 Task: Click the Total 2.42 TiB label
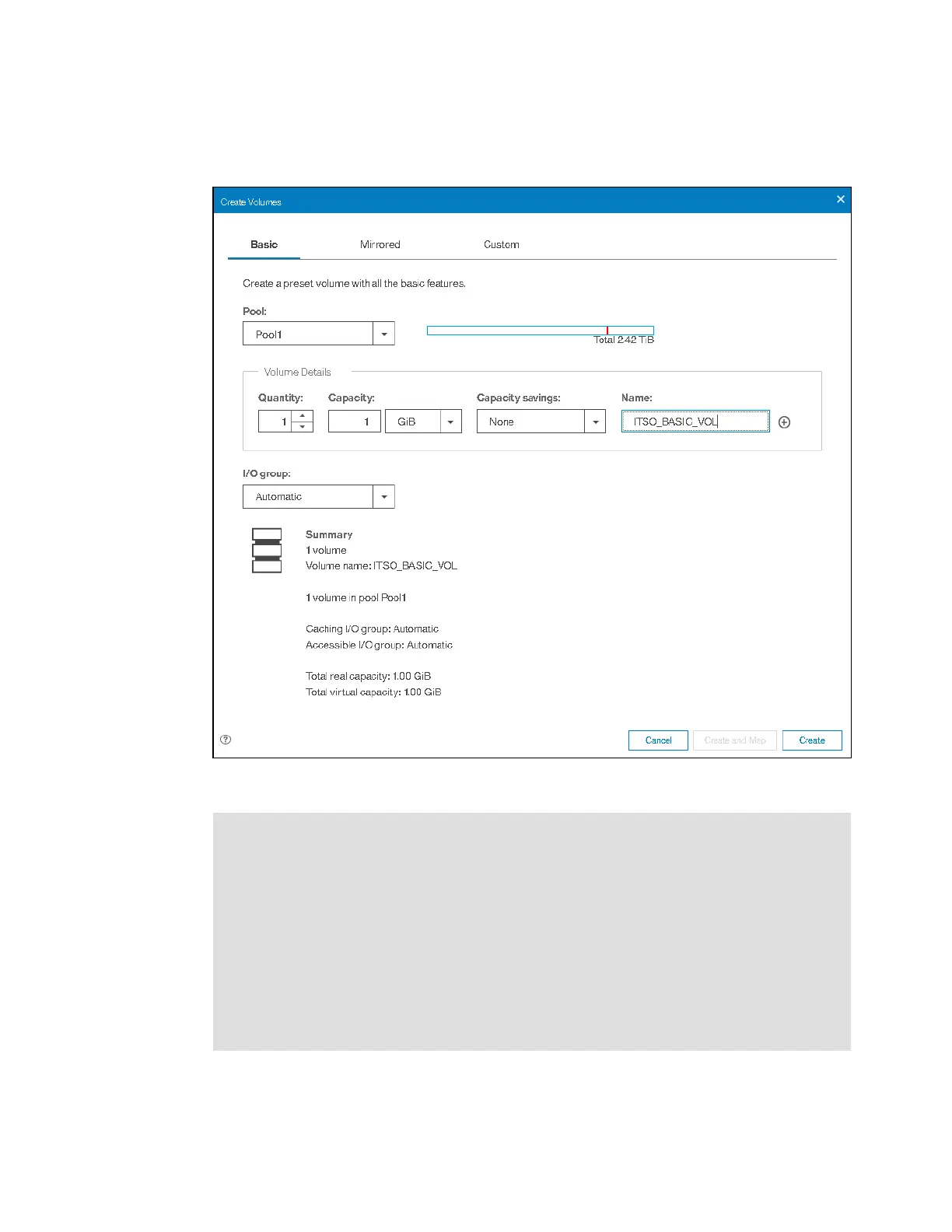click(624, 340)
